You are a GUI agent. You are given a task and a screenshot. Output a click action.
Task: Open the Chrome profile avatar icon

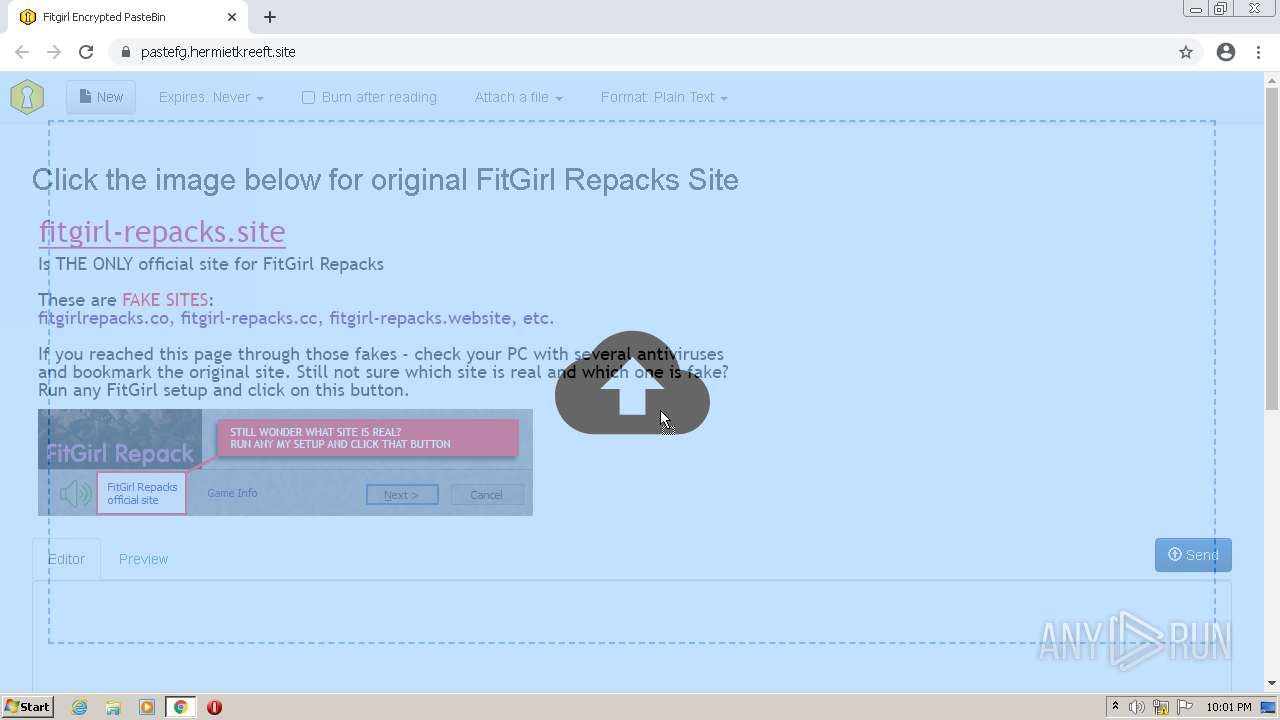click(x=1226, y=52)
